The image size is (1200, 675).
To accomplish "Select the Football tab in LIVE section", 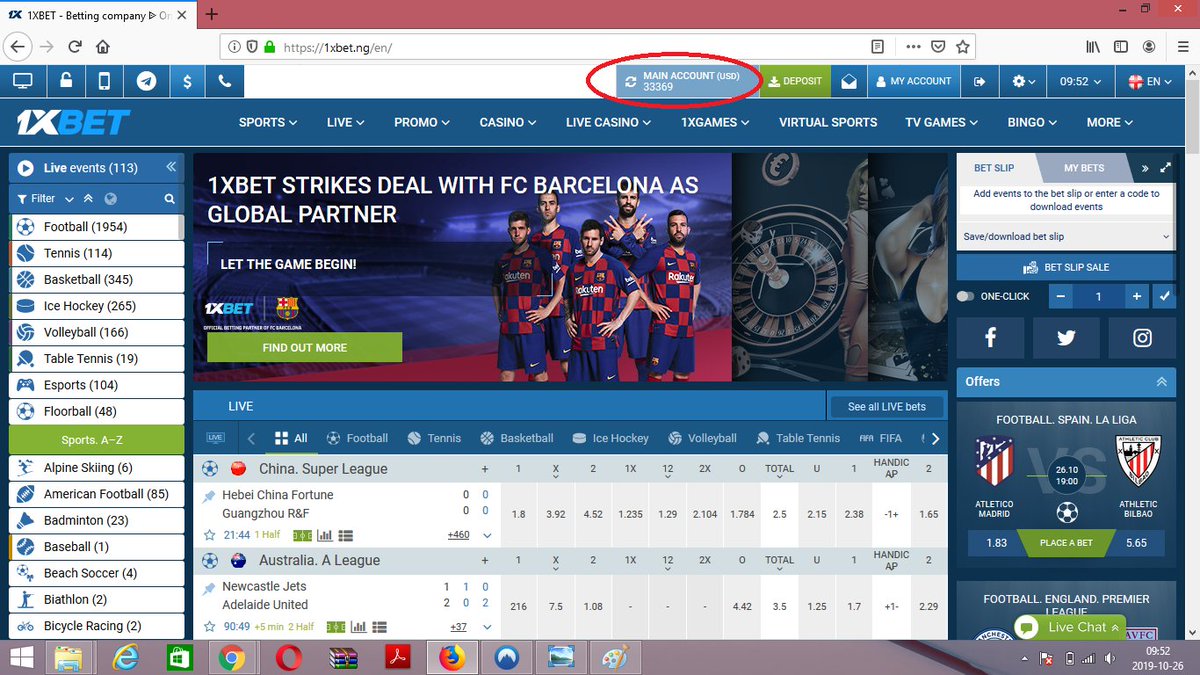I will coord(356,438).
